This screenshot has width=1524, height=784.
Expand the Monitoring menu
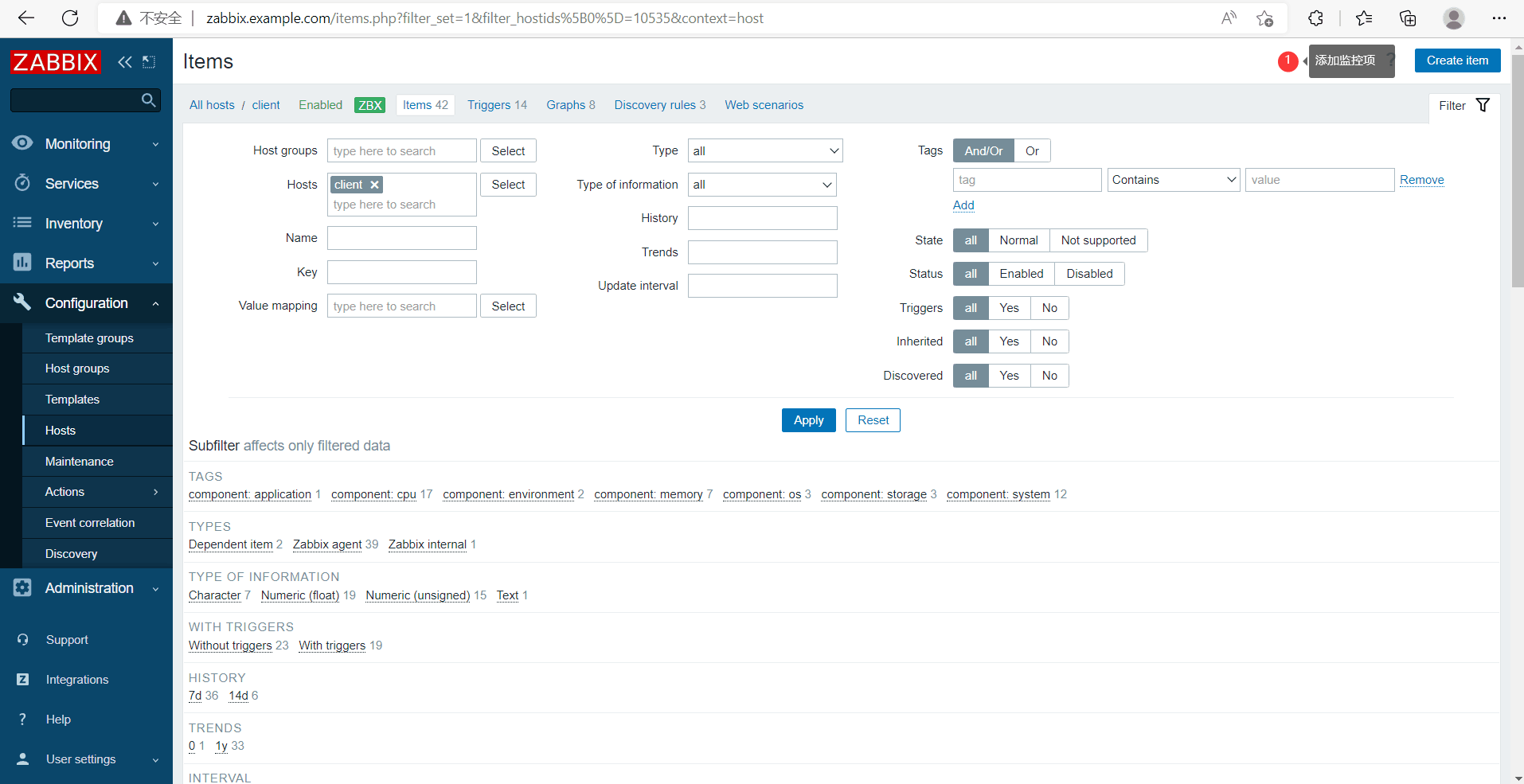point(155,144)
